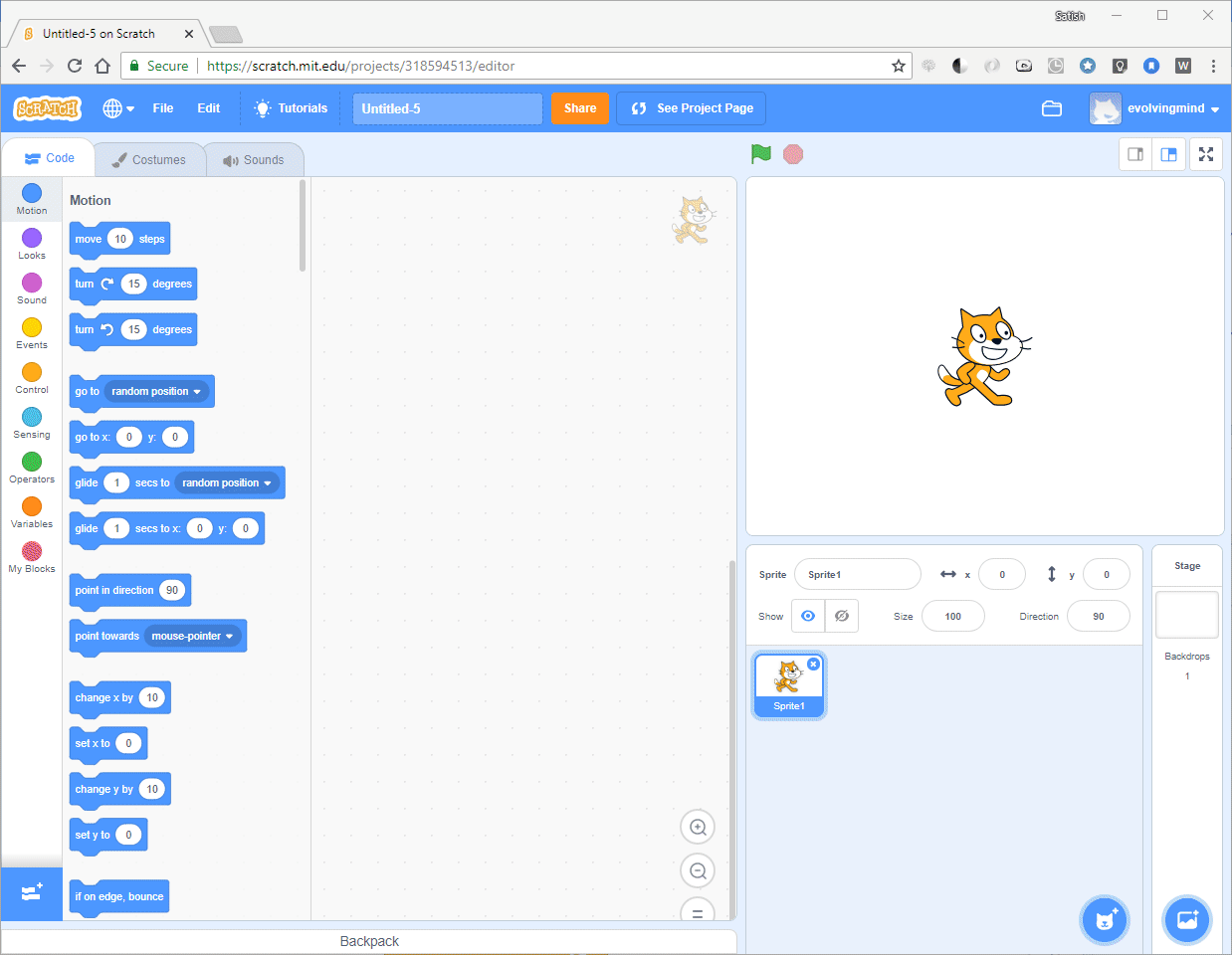Open the language globe menu
Screen dimensions: 1232x955
click(x=118, y=108)
